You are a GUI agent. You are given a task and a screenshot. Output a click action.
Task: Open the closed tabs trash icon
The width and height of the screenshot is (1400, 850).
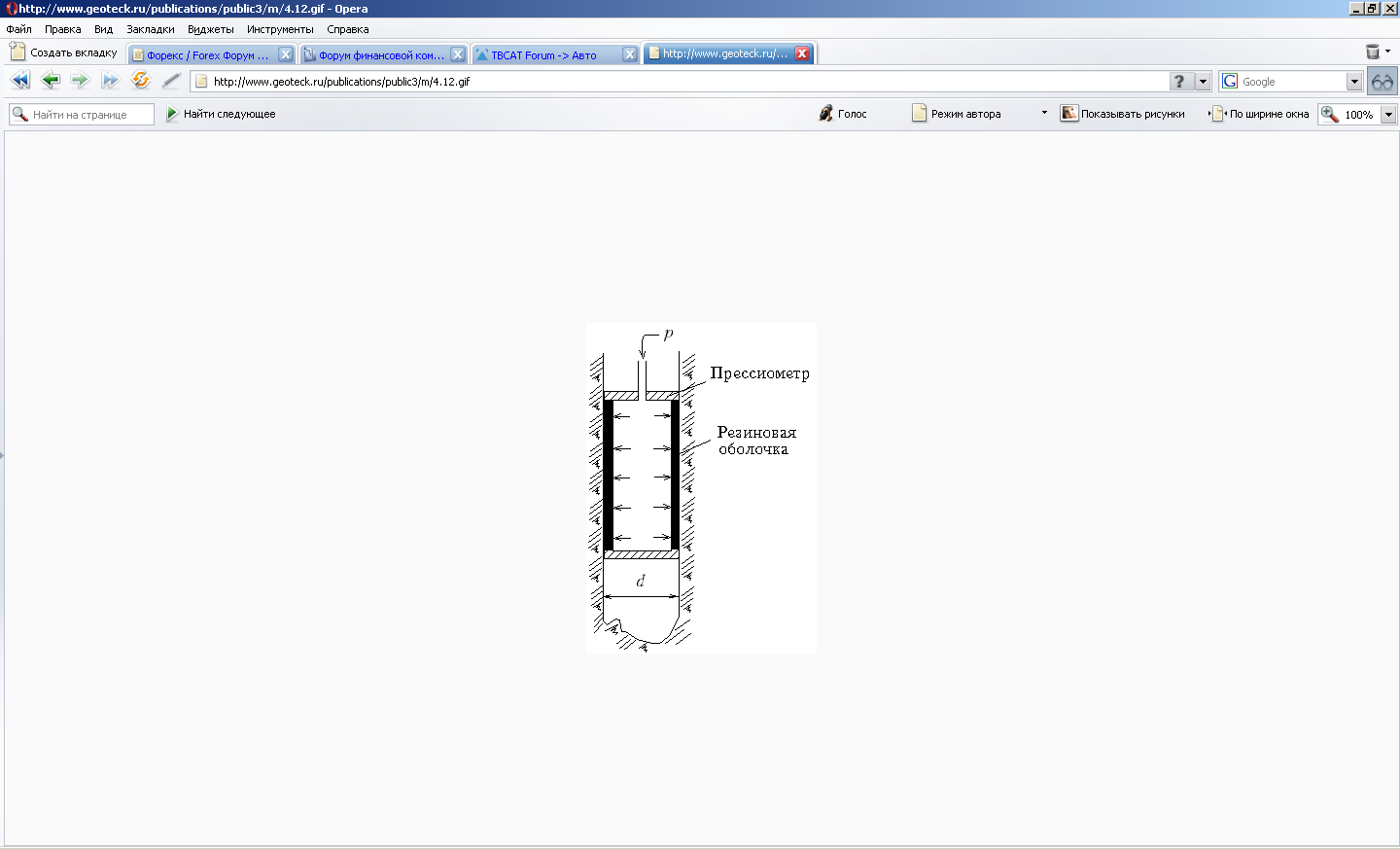click(1373, 52)
